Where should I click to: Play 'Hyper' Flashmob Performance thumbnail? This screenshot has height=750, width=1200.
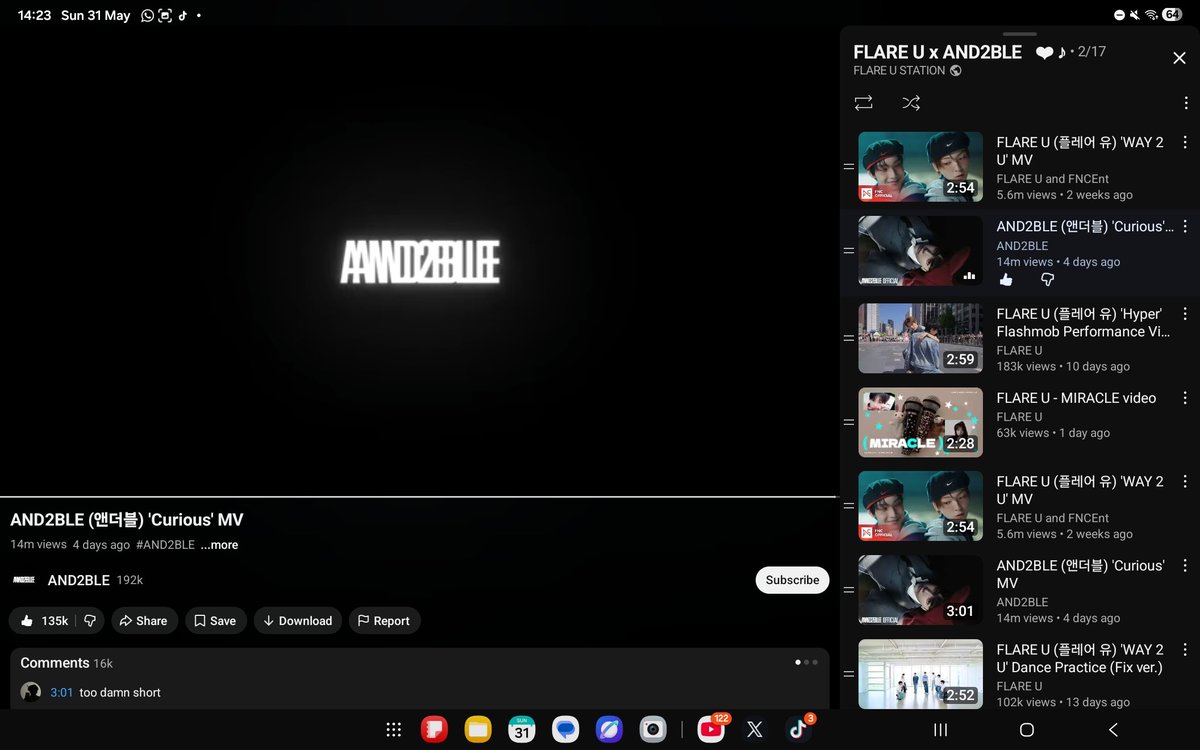click(920, 338)
